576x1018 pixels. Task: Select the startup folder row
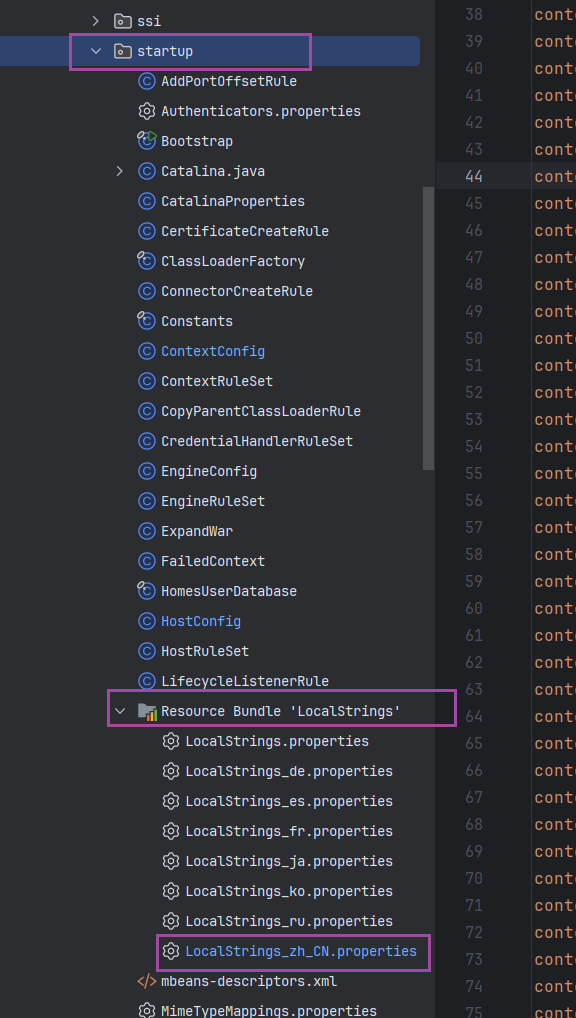coord(210,51)
